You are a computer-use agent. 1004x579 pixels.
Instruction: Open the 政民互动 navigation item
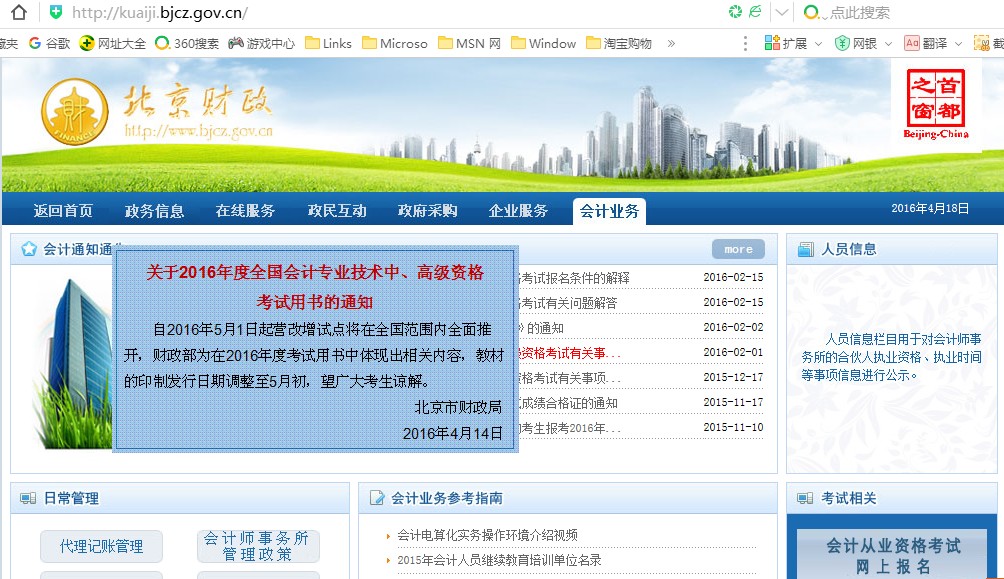[337, 211]
